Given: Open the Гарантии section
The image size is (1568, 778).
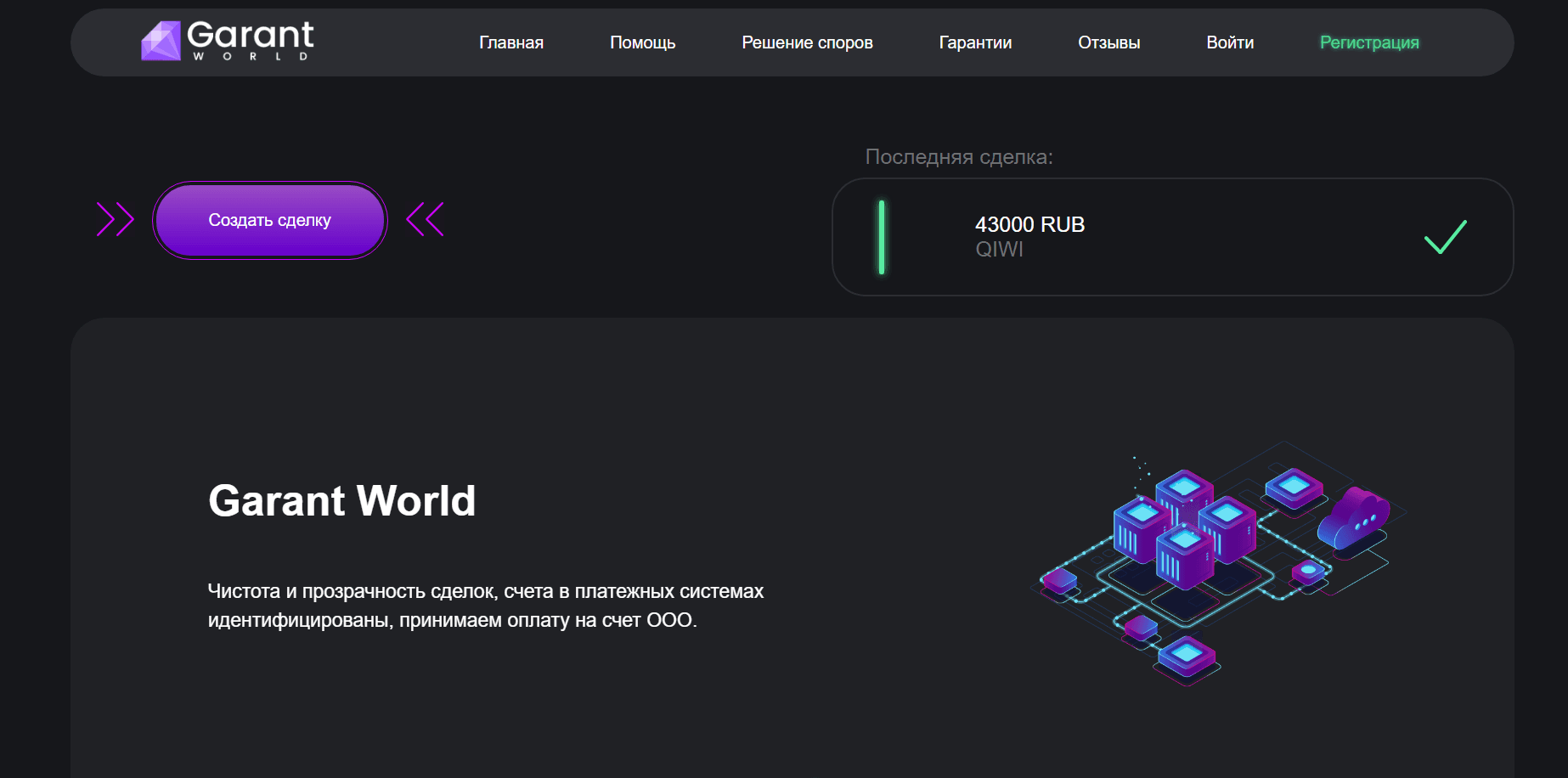Looking at the screenshot, I should [x=974, y=42].
